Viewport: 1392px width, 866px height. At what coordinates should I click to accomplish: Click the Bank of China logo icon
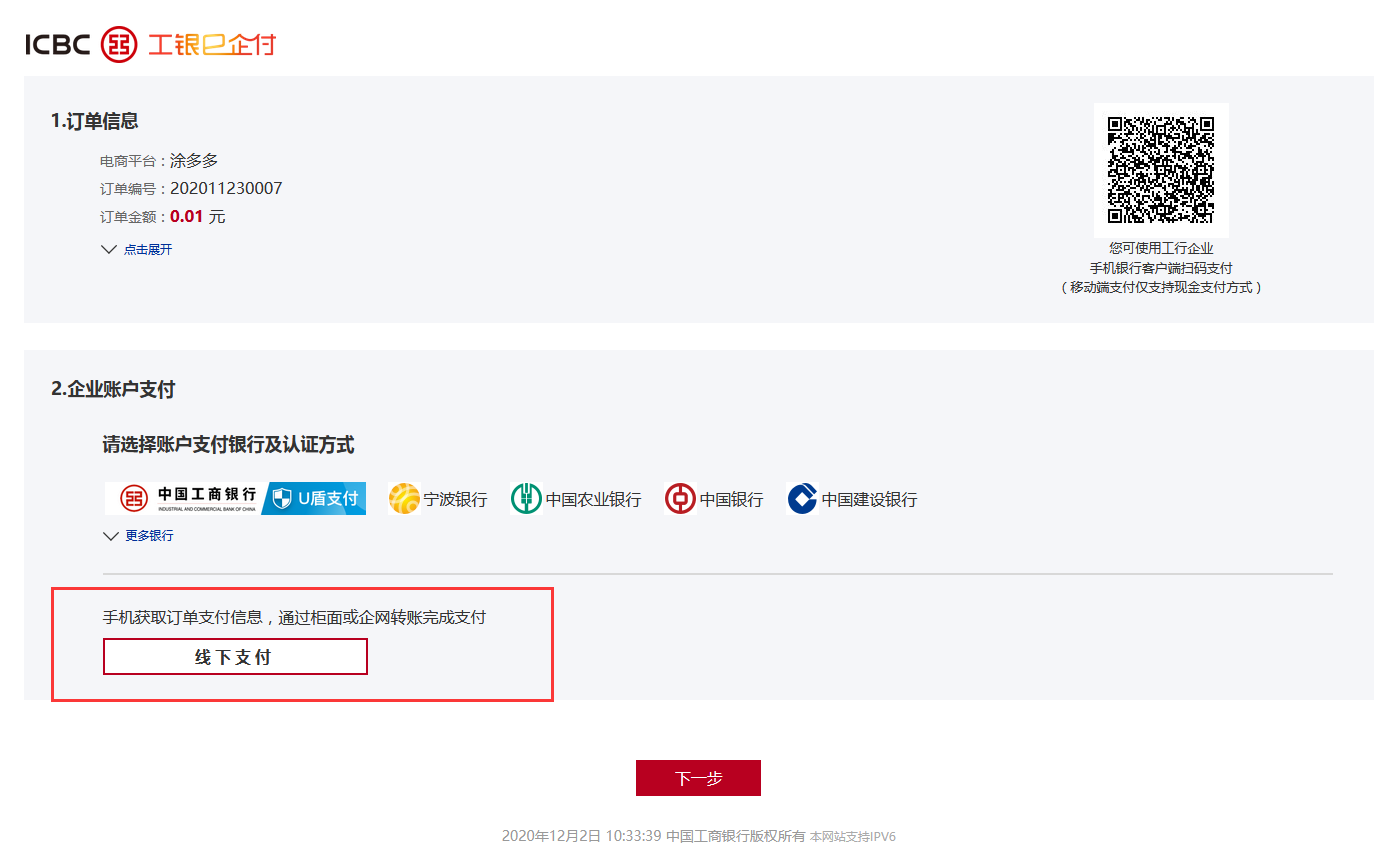pos(680,498)
